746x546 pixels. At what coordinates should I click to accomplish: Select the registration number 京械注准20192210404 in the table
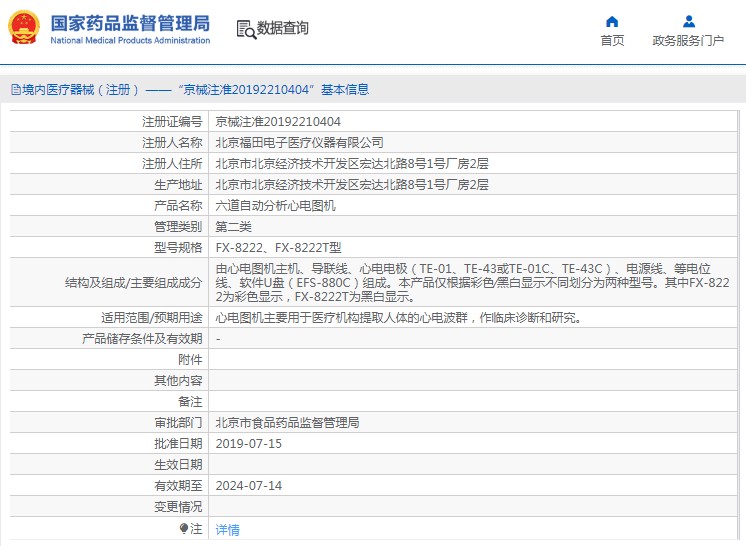[x=271, y=121]
